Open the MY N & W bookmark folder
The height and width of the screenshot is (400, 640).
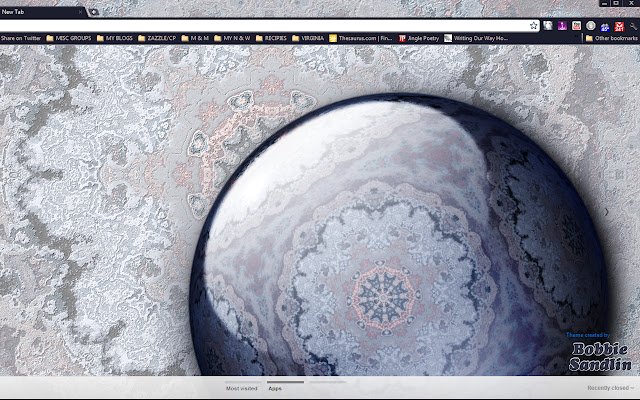click(x=232, y=38)
